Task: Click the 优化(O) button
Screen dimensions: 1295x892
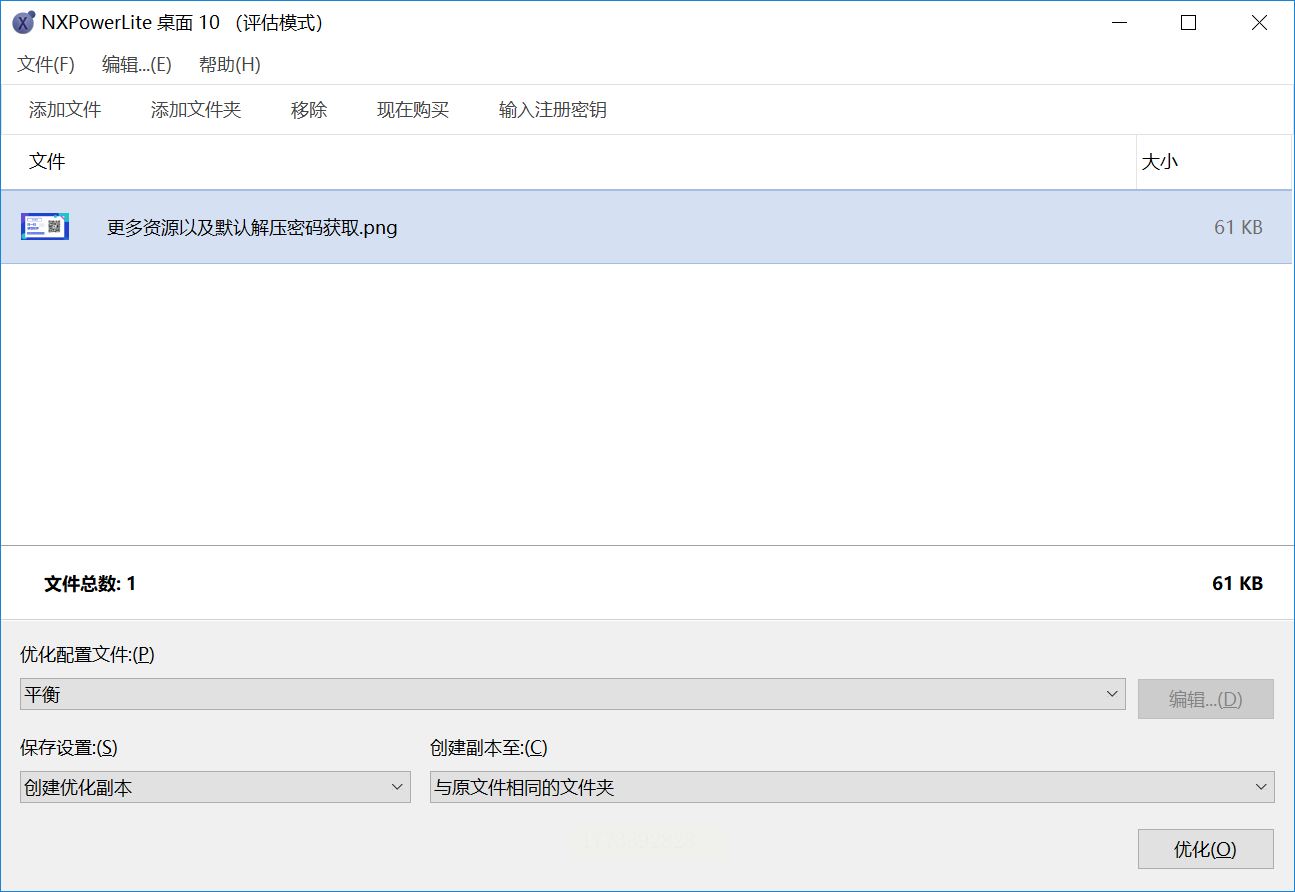Action: pyautogui.click(x=1206, y=849)
